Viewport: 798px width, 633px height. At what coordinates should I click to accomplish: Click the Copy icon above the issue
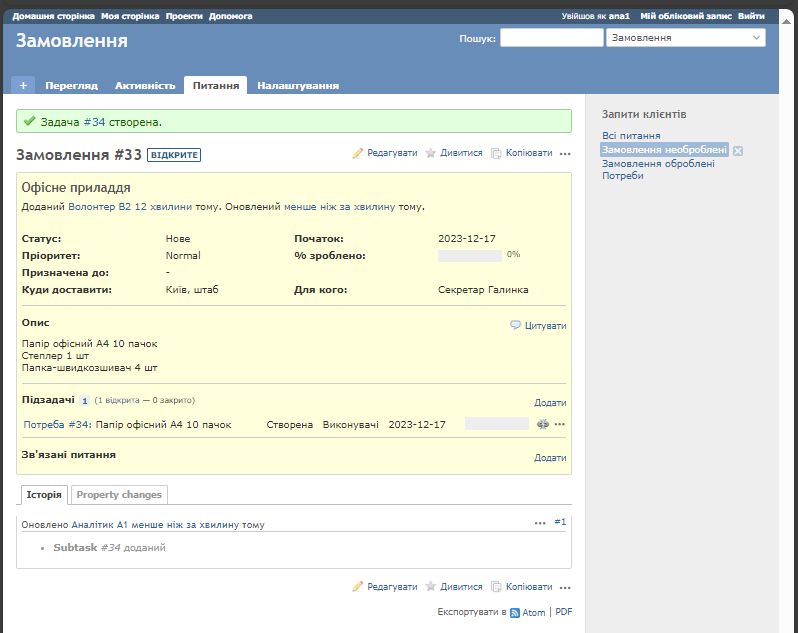(497, 153)
